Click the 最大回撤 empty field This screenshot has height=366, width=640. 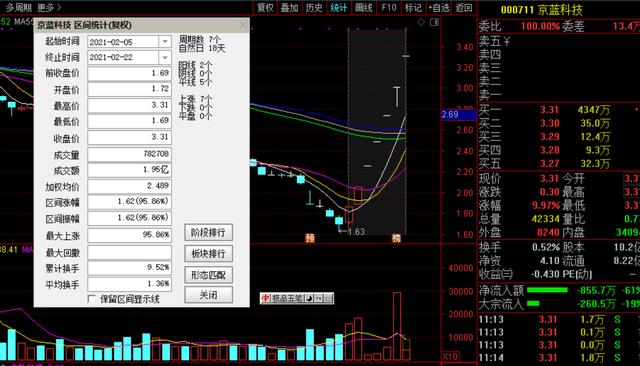(x=129, y=252)
